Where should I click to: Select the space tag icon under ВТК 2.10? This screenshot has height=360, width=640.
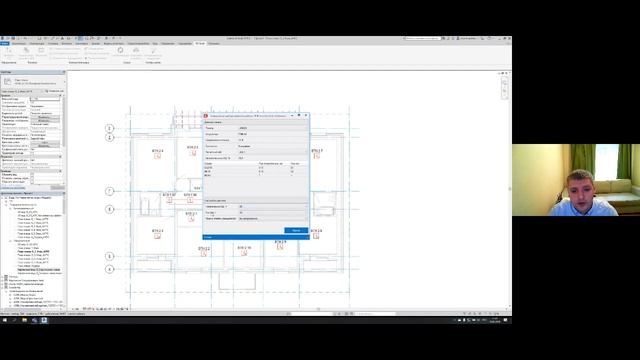click(244, 253)
